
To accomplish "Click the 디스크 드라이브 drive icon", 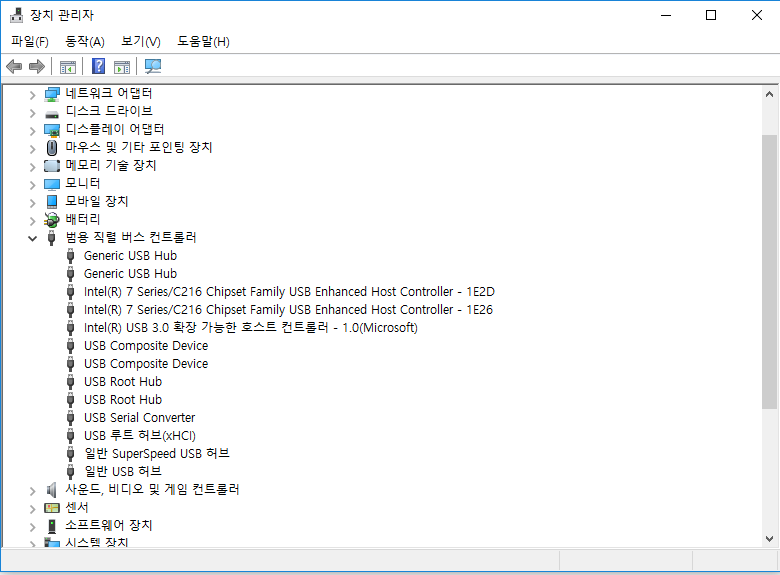I will click(x=52, y=114).
